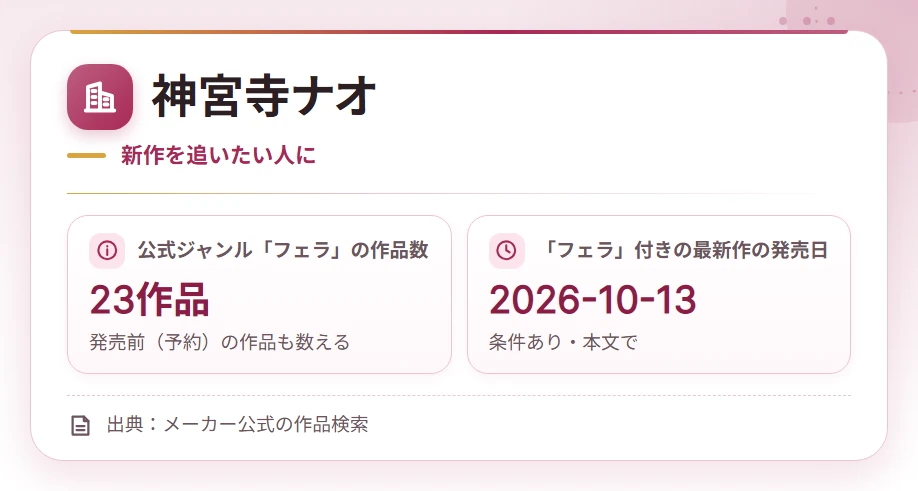Screen dimensions: 918x491
Task: Click the 条件あり・本文で note
Action: 563,342
